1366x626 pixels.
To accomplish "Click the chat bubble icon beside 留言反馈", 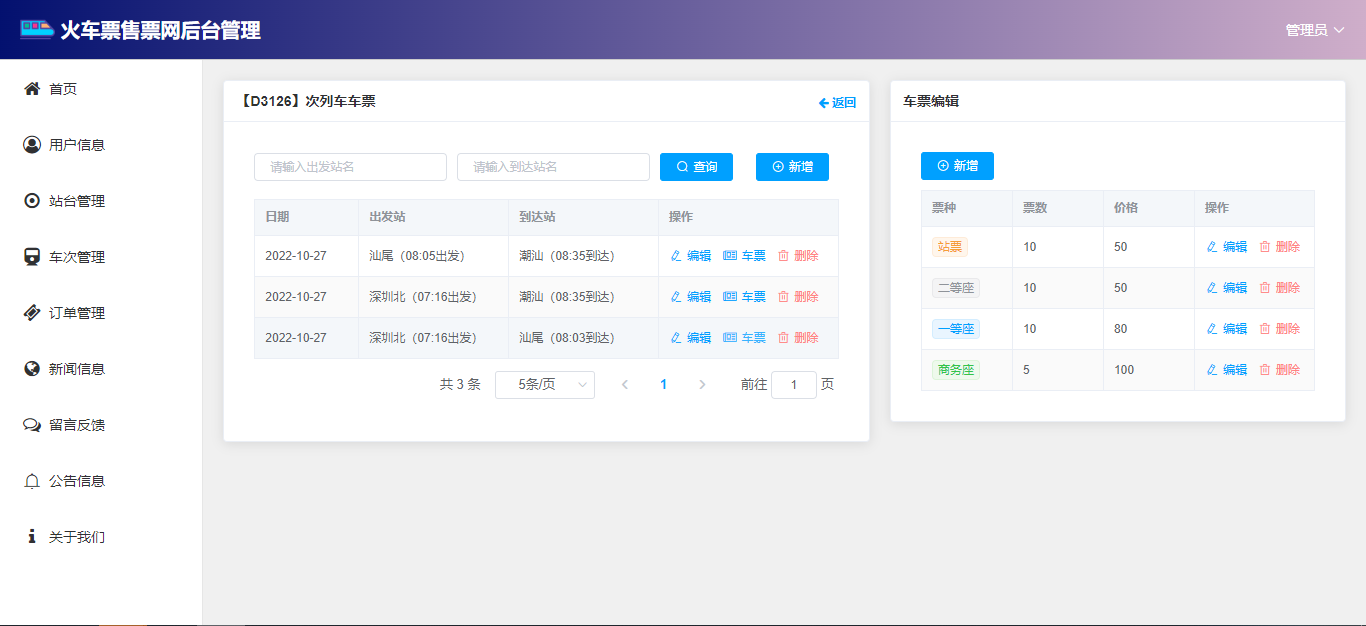I will 32,425.
